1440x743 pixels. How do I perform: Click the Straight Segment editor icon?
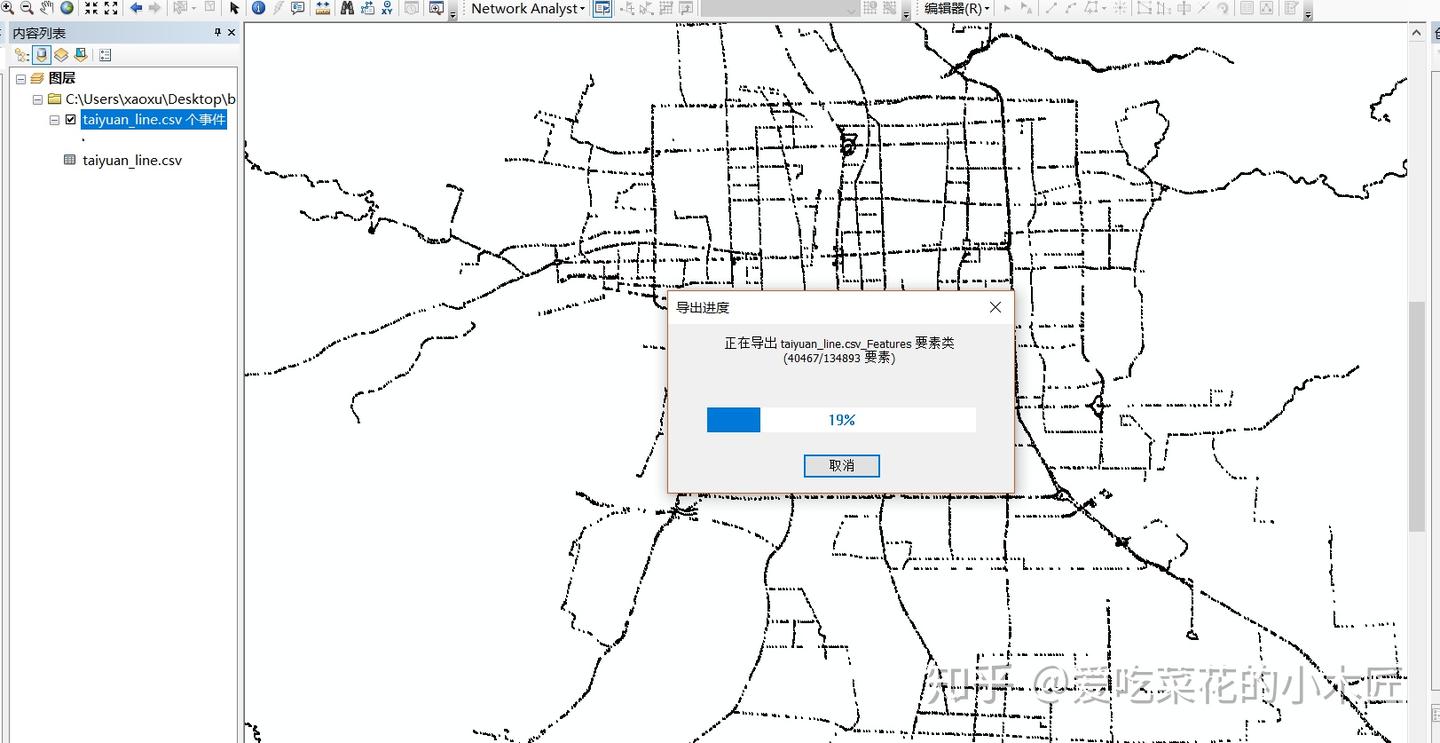[x=1049, y=8]
